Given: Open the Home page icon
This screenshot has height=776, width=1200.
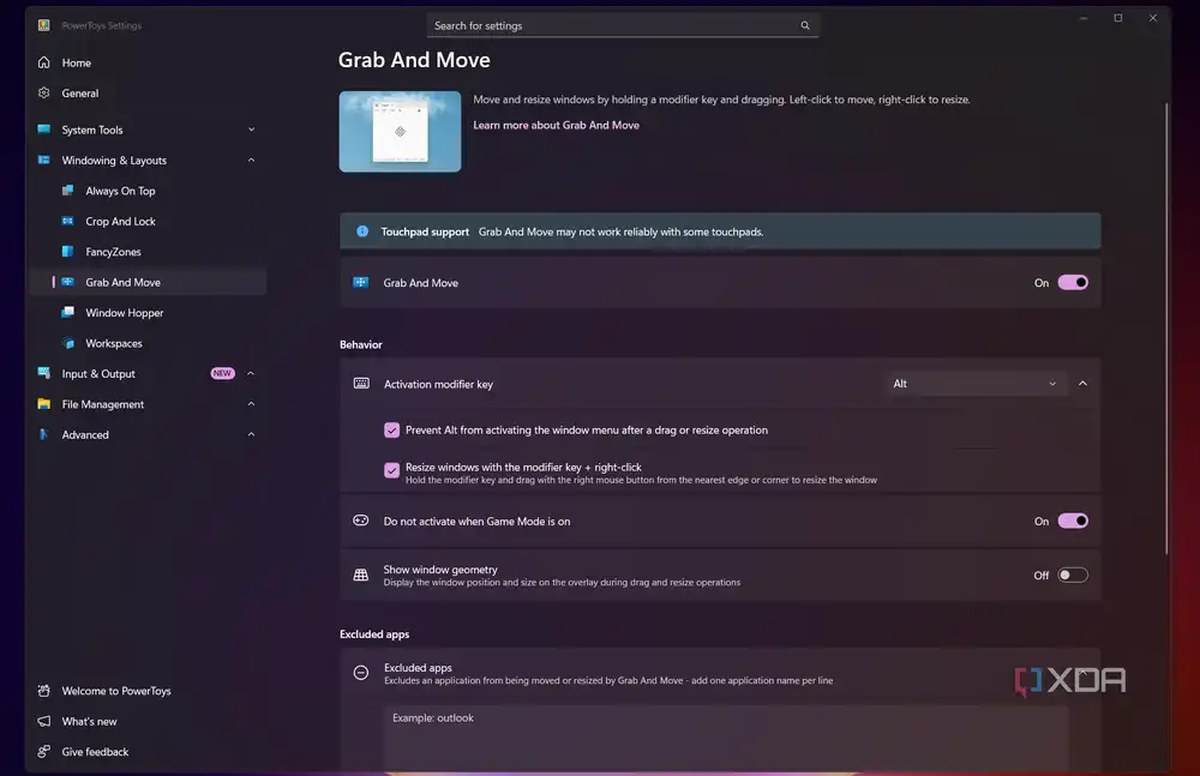Looking at the screenshot, I should click(x=44, y=63).
